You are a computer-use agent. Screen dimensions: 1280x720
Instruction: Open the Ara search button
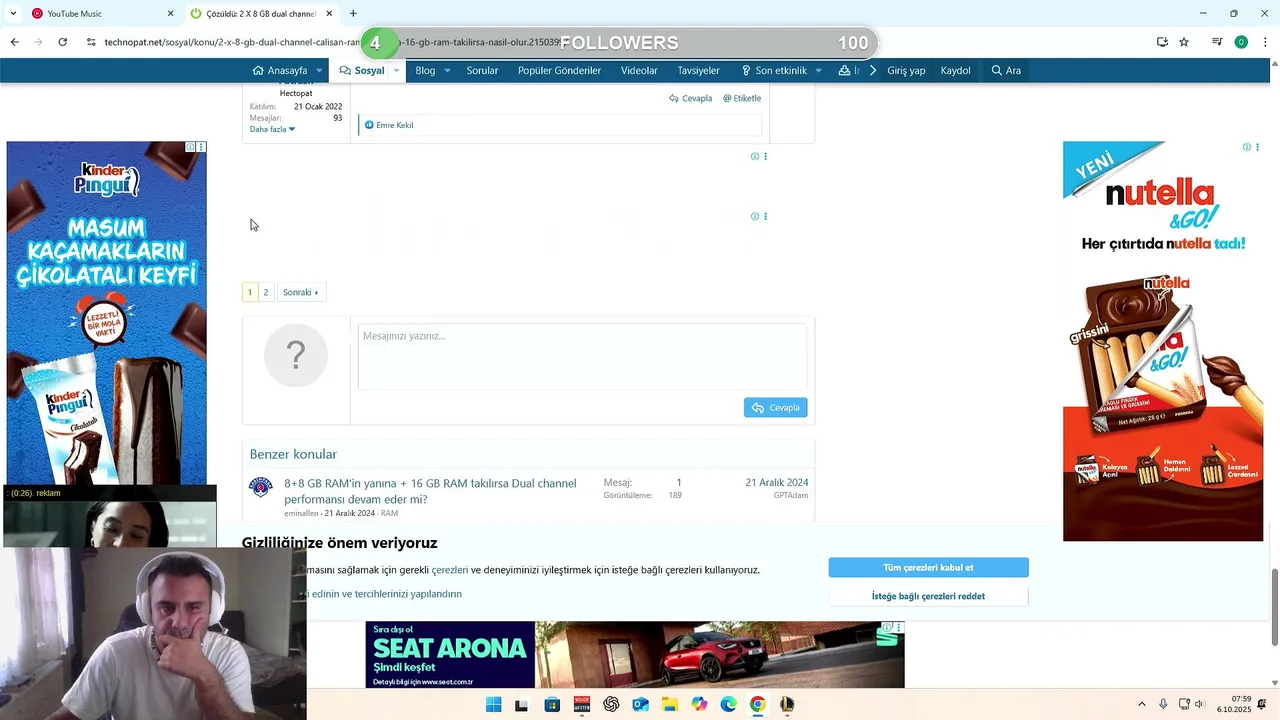[x=1006, y=70]
